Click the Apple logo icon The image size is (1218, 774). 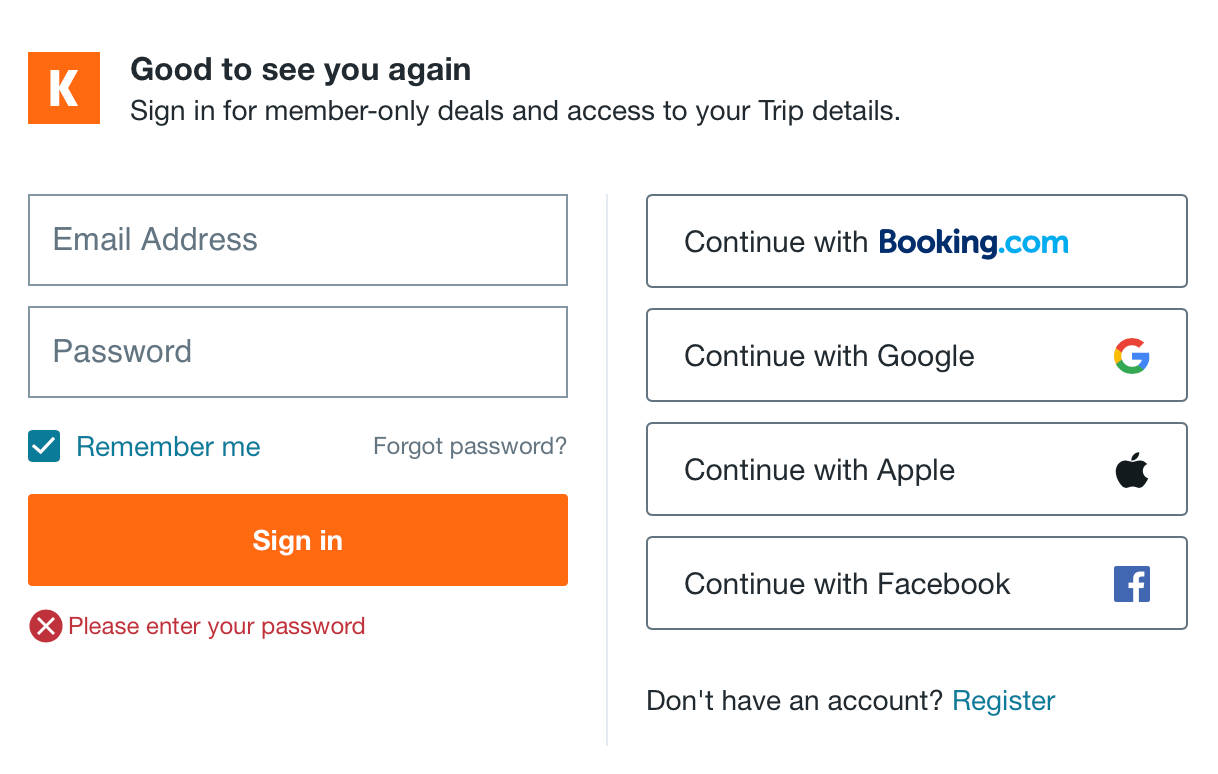click(1131, 469)
